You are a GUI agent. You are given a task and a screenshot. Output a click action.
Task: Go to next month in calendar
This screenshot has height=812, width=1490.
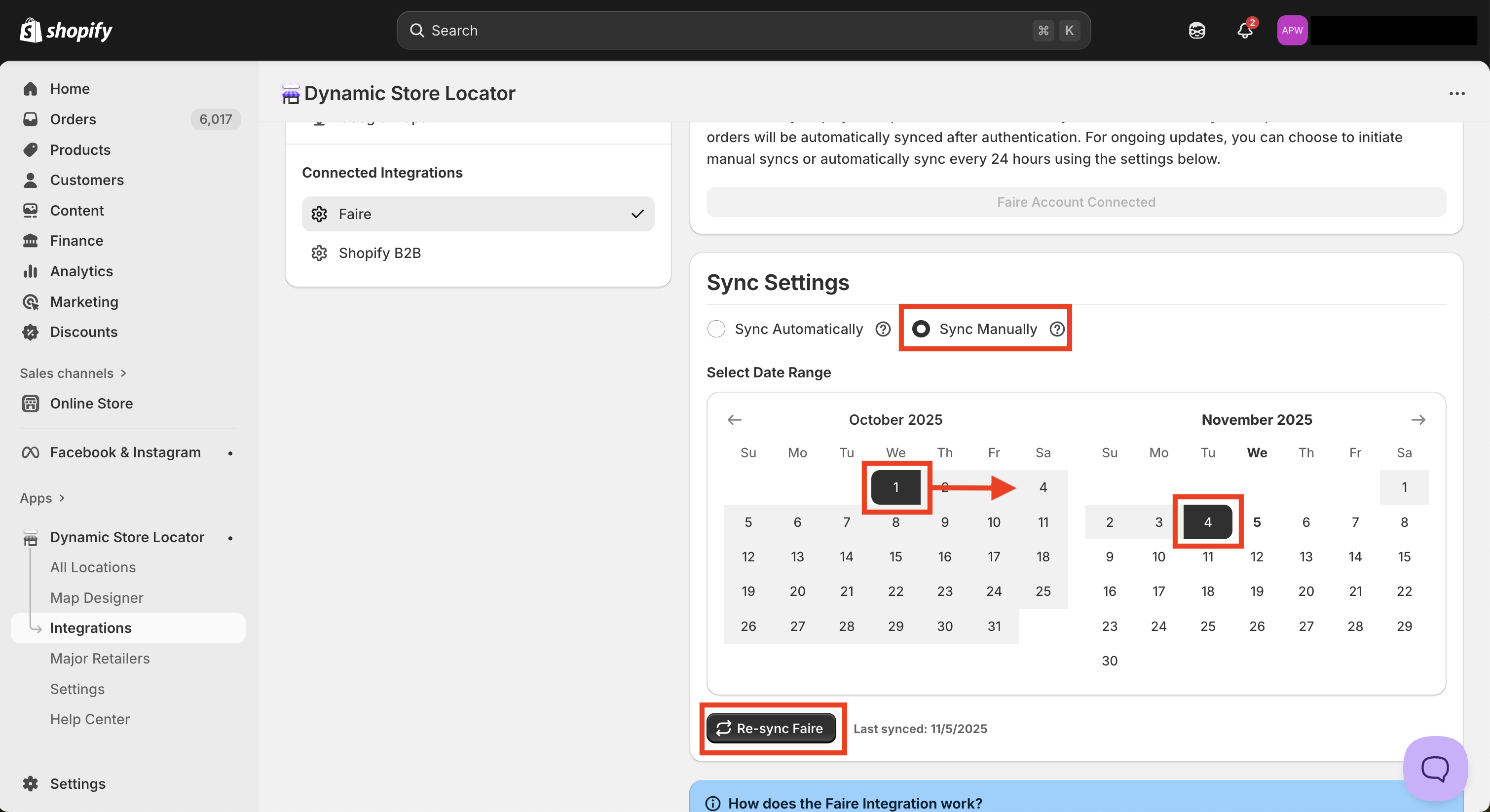click(x=1417, y=419)
